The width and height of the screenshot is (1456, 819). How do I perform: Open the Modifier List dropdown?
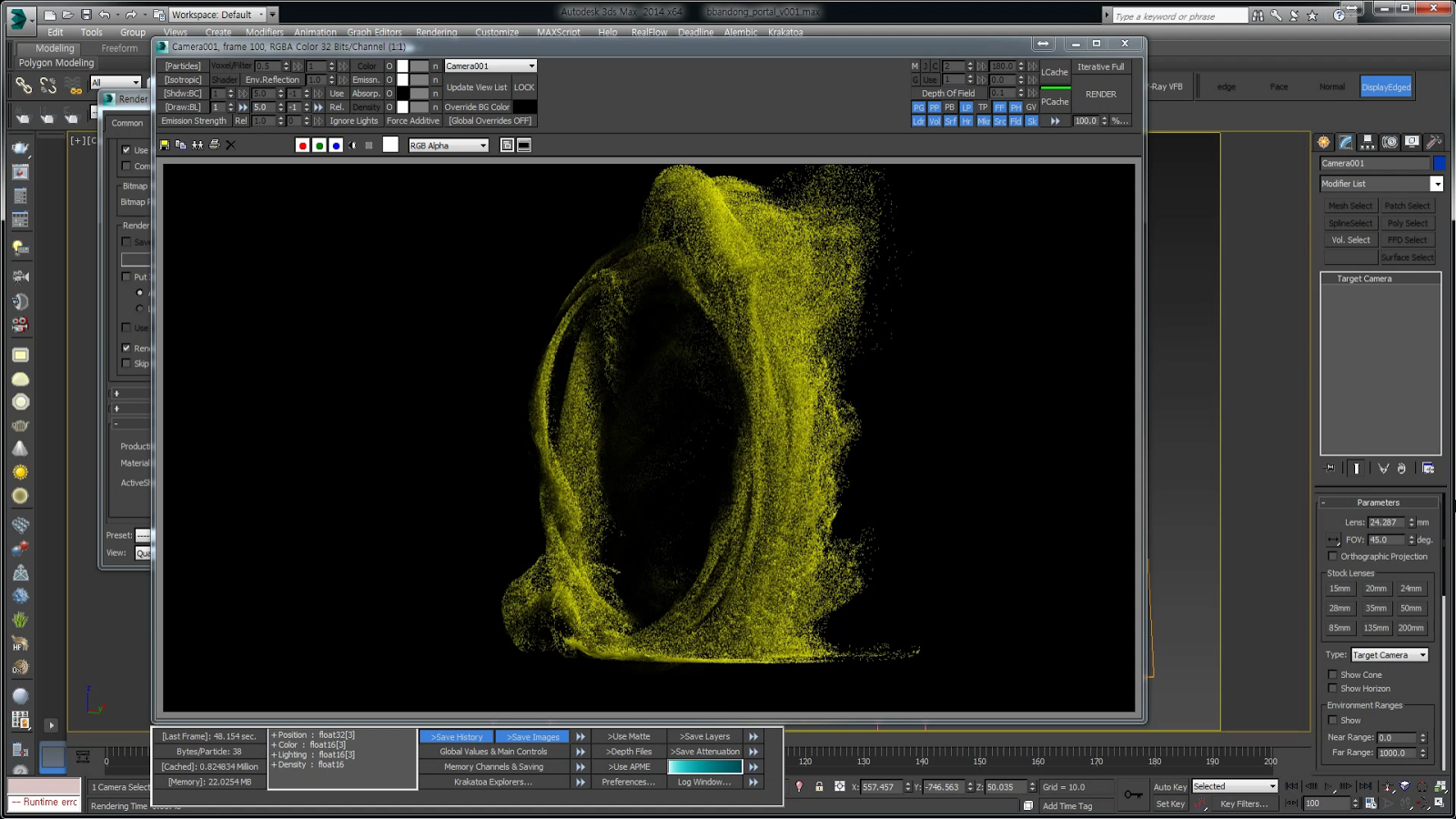(1381, 184)
